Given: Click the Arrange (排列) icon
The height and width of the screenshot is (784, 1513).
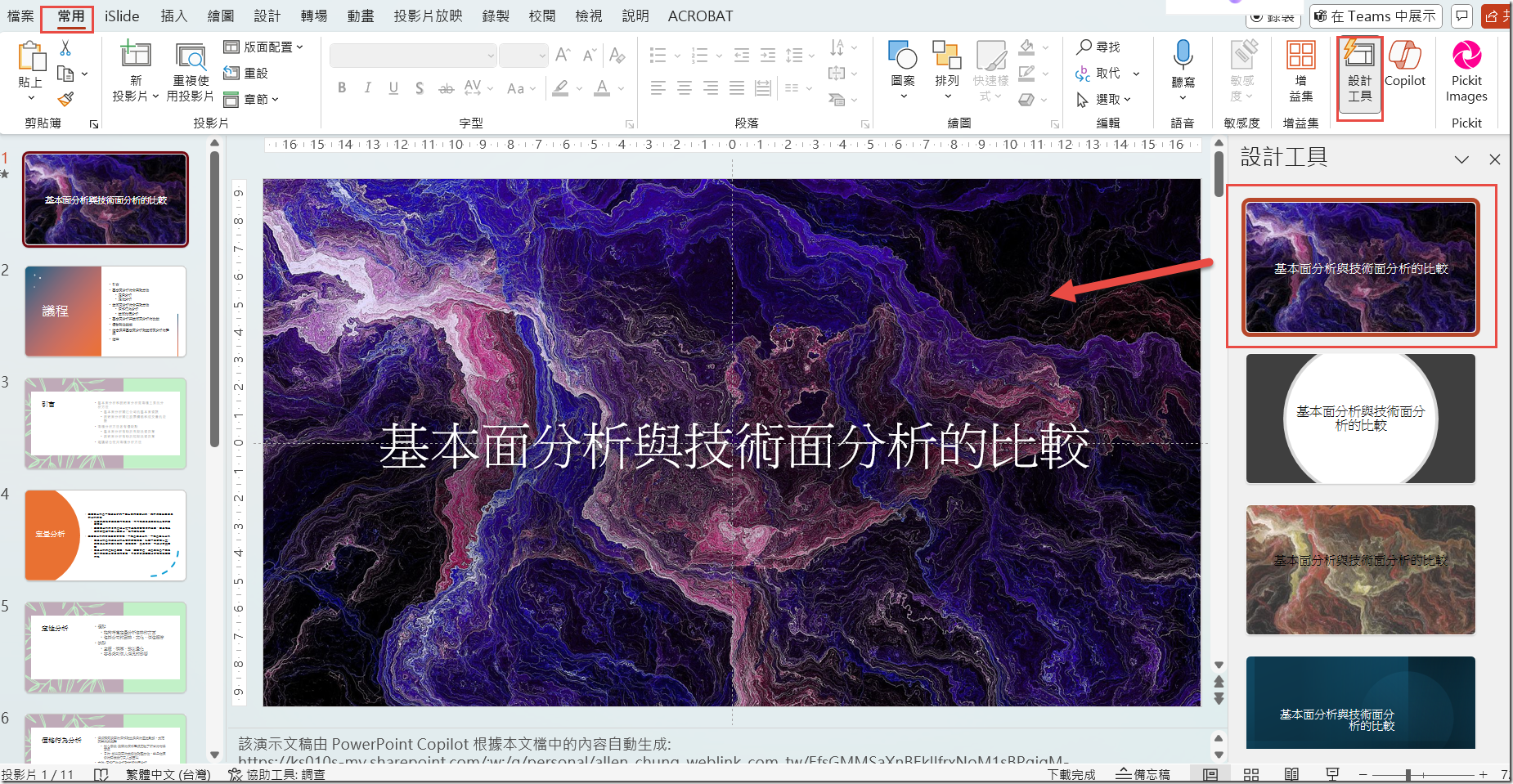Looking at the screenshot, I should 947,56.
